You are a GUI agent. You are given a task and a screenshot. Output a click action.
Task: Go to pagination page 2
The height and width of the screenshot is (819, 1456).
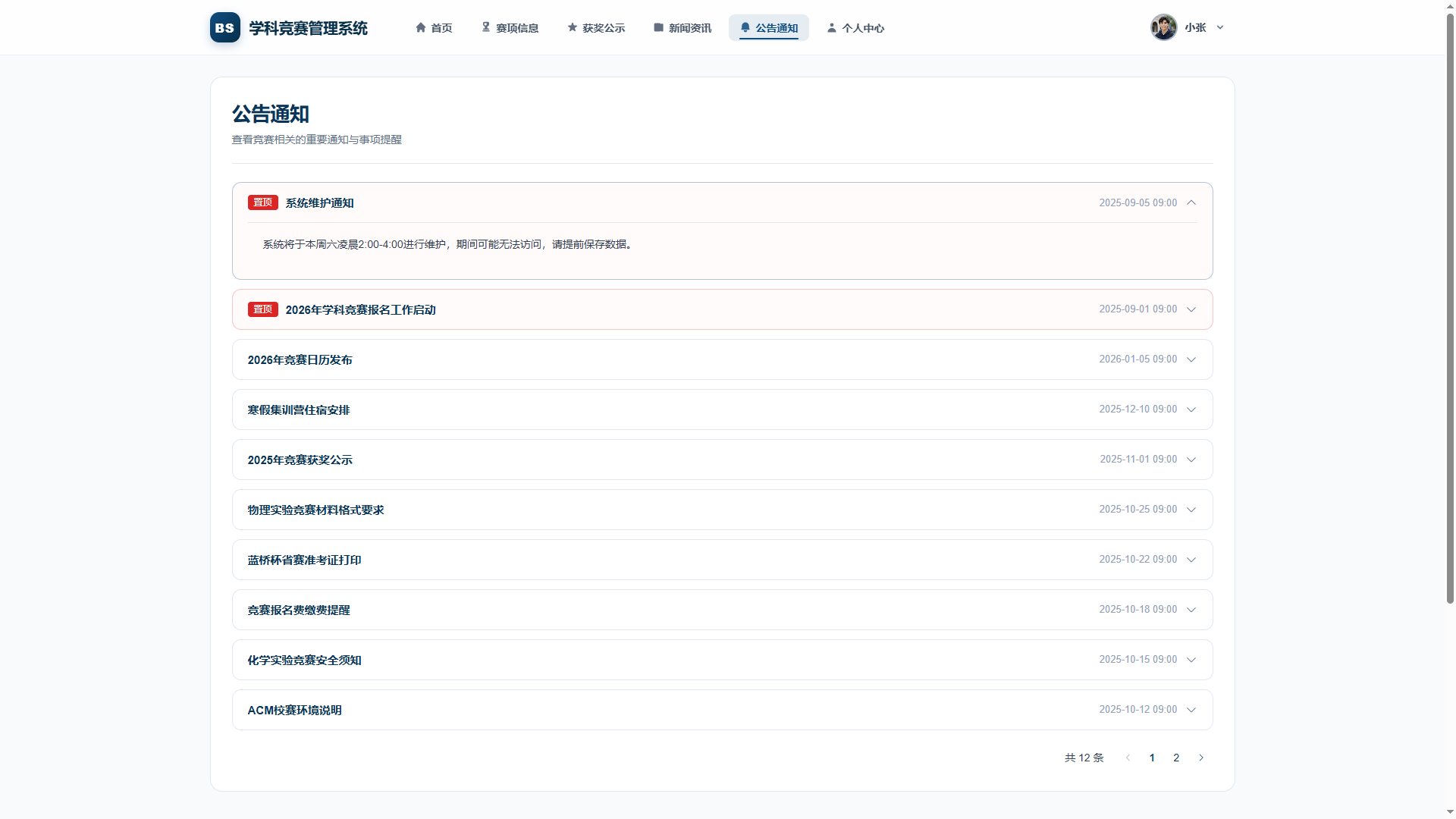1176,758
